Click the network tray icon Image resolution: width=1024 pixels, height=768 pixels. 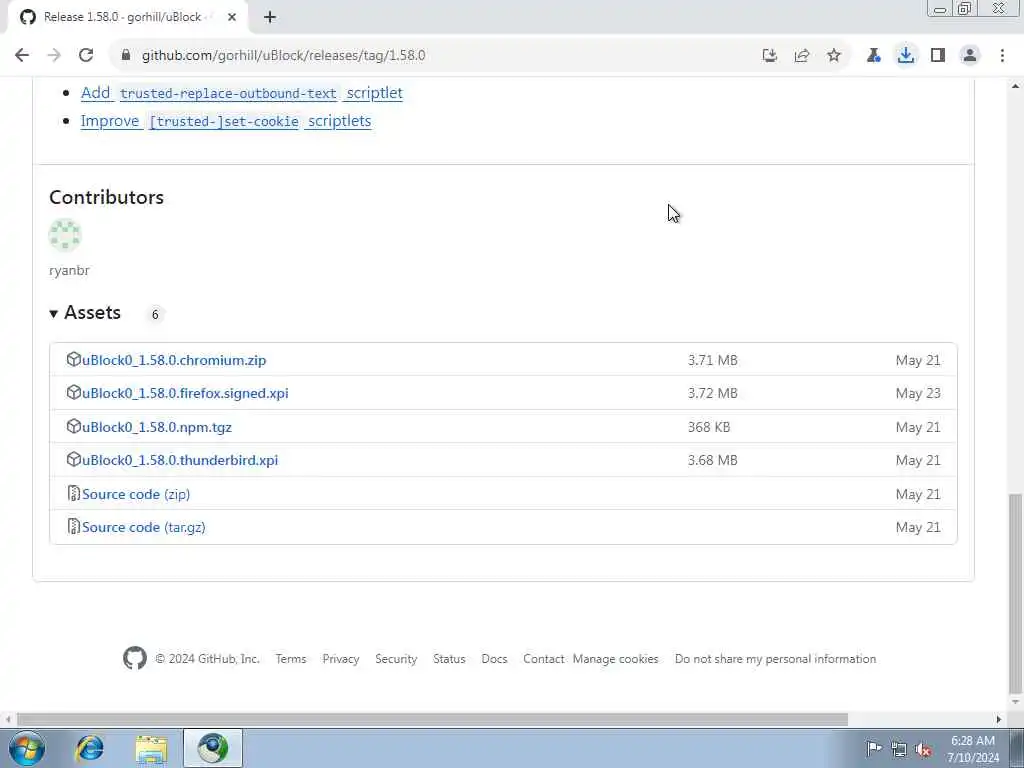[x=899, y=749]
